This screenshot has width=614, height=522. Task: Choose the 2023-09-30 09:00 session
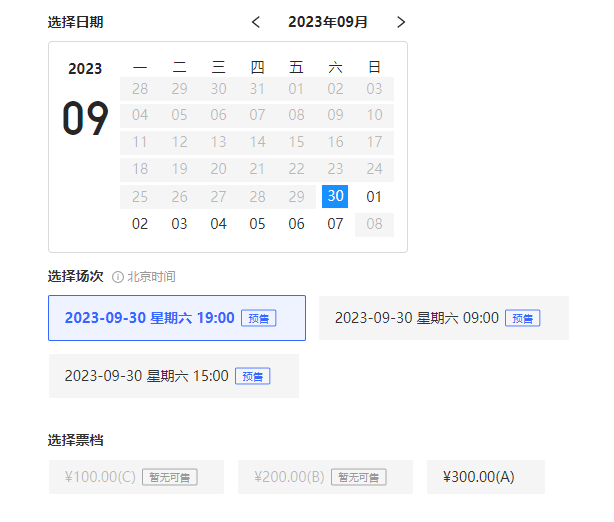[x=443, y=318]
